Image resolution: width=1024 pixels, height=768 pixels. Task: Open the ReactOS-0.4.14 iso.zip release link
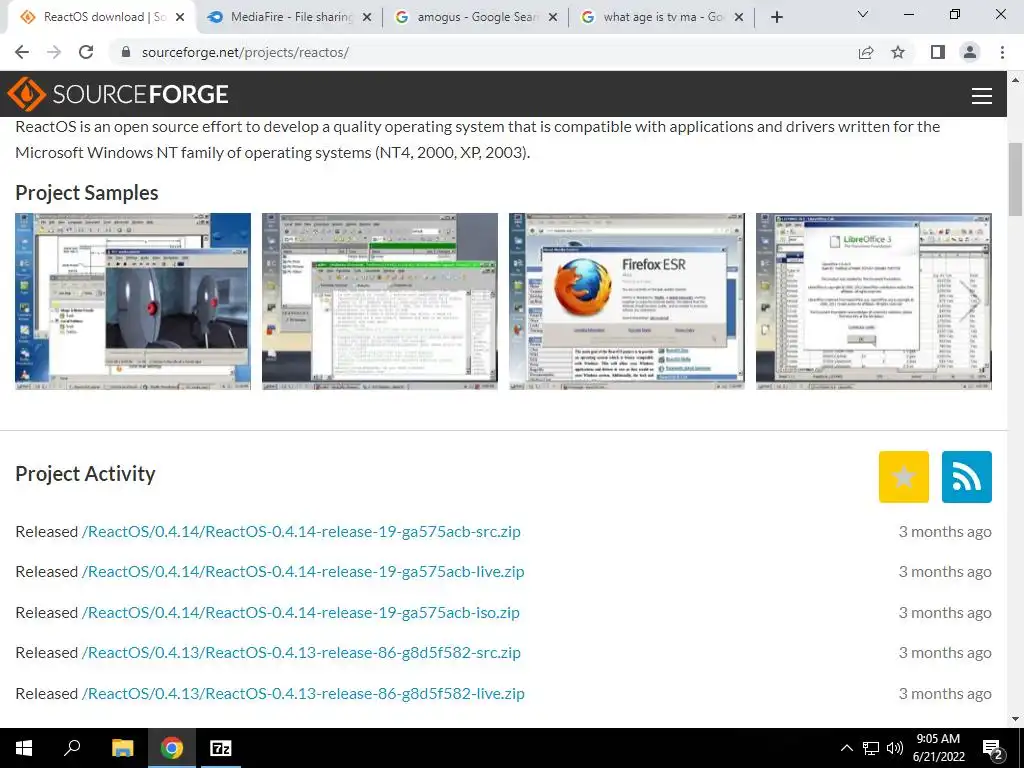tap(300, 613)
